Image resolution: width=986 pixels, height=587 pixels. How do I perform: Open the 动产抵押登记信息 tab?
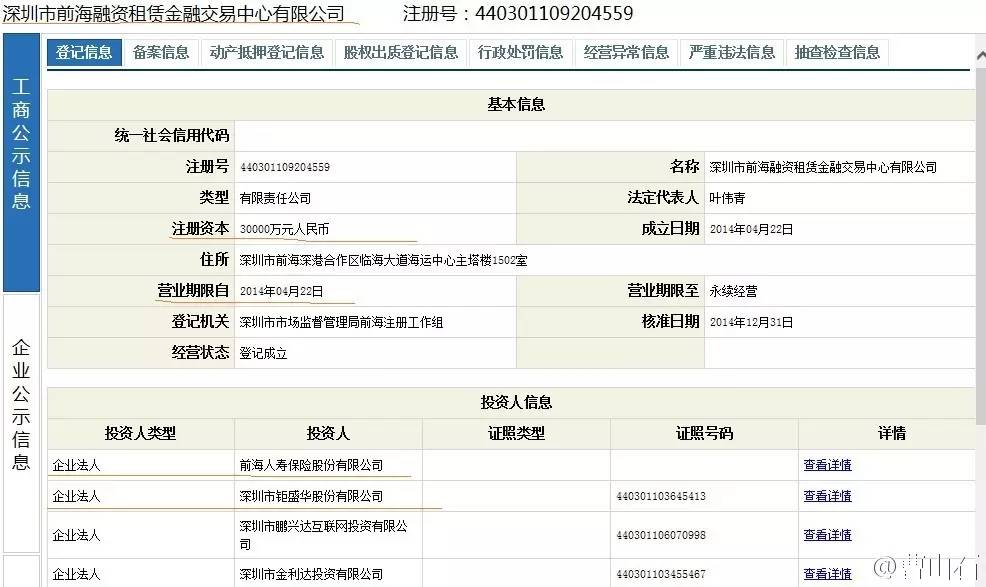pyautogui.click(x=267, y=52)
